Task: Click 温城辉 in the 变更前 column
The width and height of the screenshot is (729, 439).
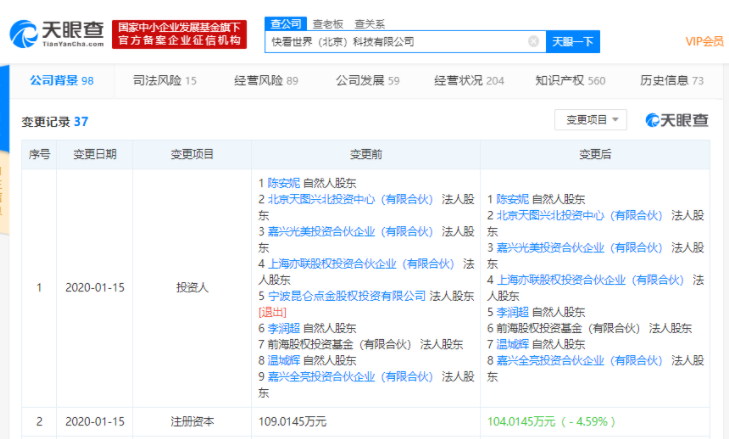Action: (284, 360)
